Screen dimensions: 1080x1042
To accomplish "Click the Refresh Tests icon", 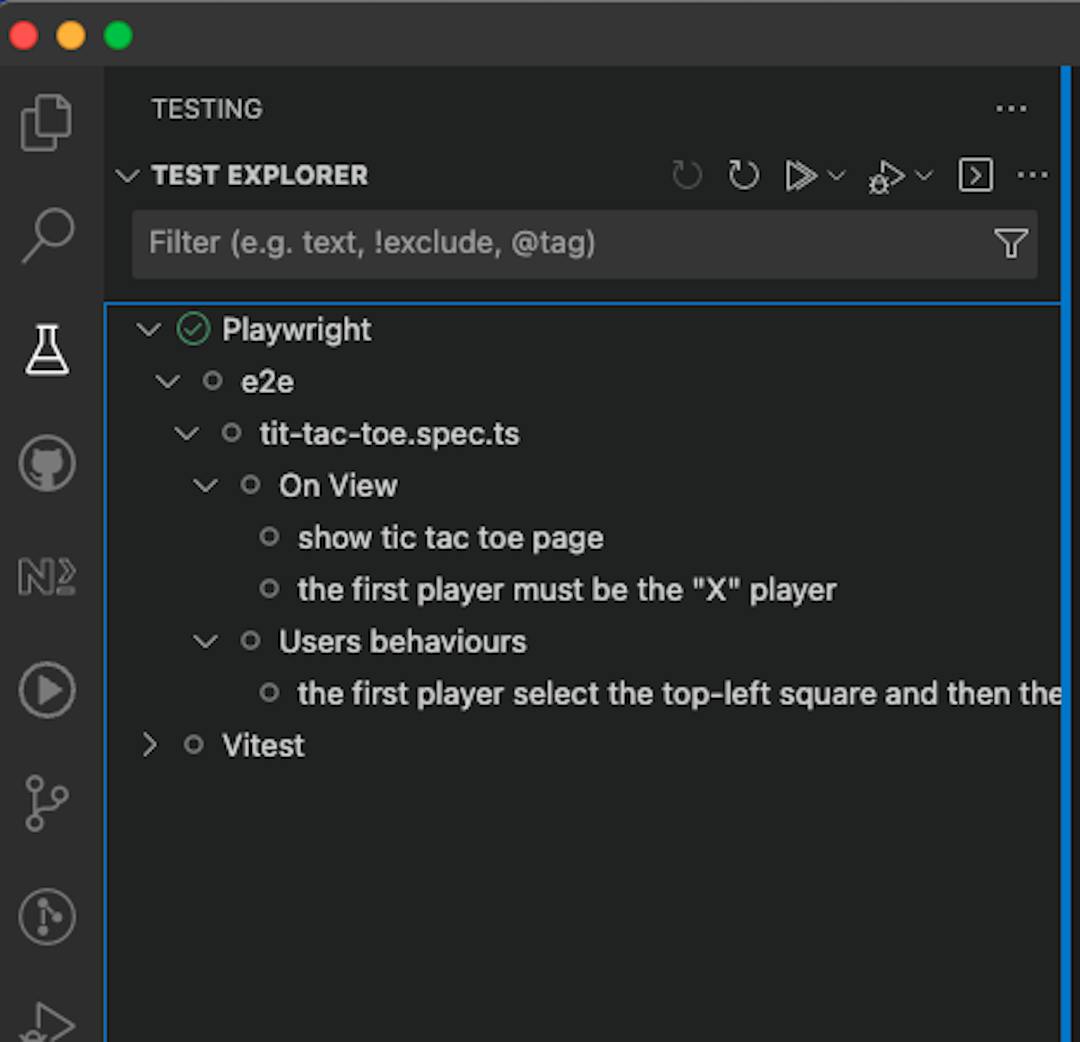I will (x=743, y=176).
